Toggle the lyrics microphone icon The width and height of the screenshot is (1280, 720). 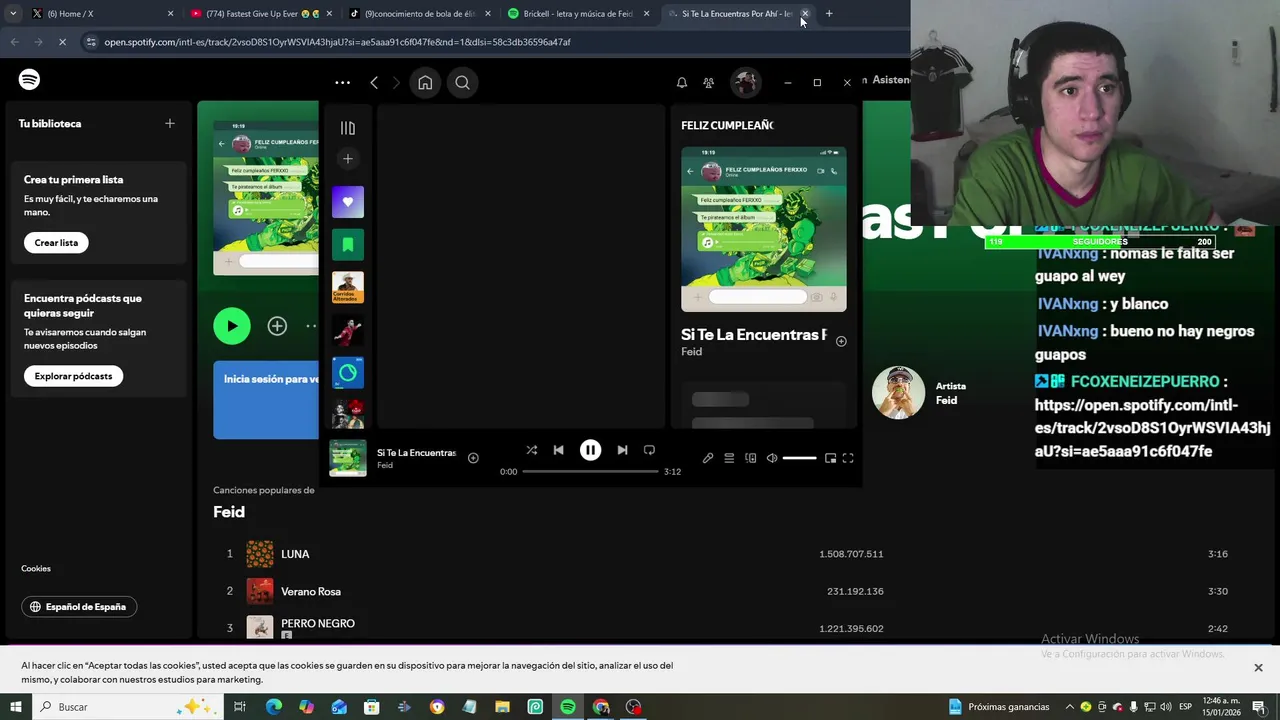pyautogui.click(x=708, y=458)
